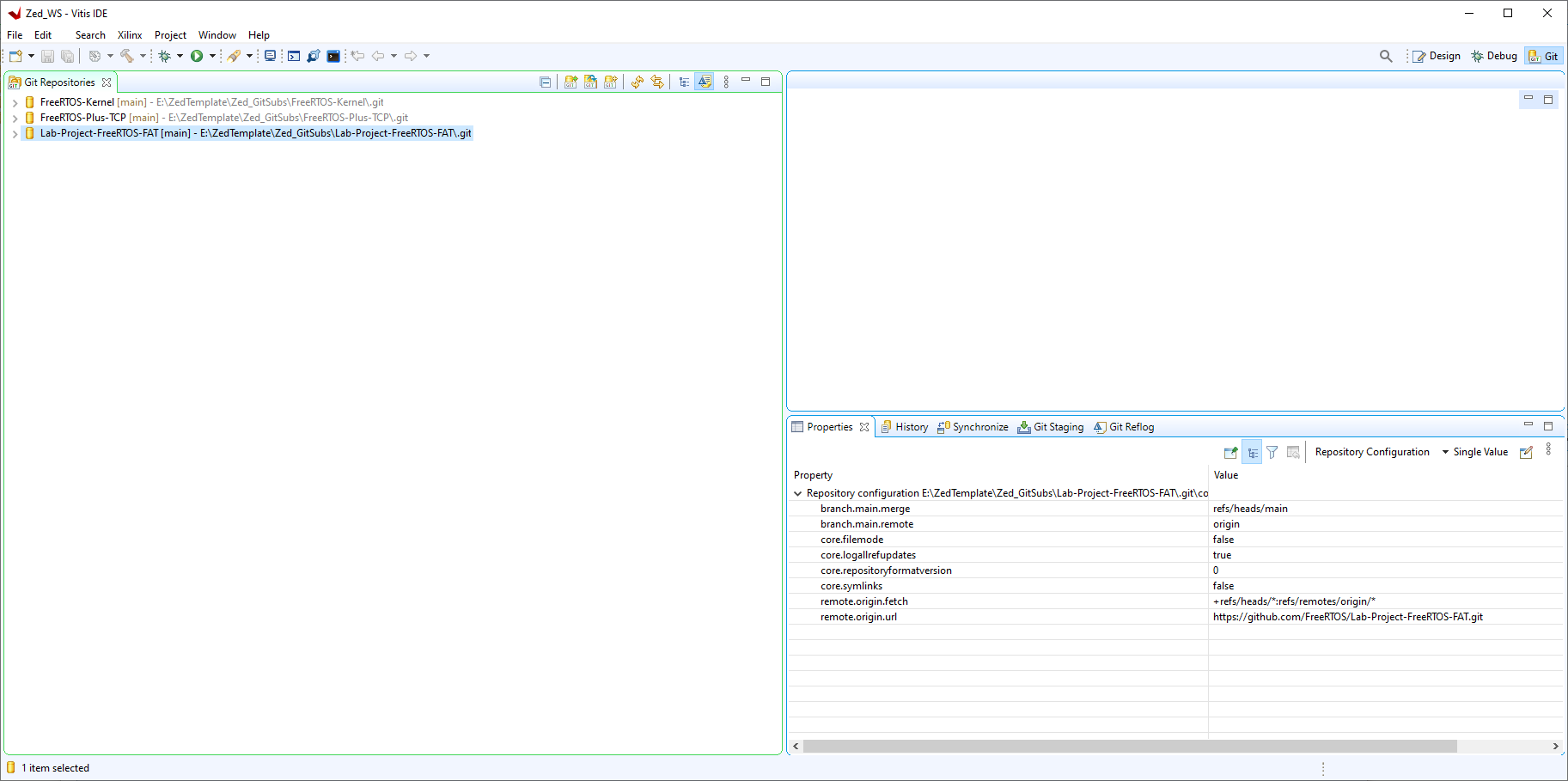The width and height of the screenshot is (1568, 781).
Task: Switch to the Git Reflog tab
Action: pos(1124,427)
